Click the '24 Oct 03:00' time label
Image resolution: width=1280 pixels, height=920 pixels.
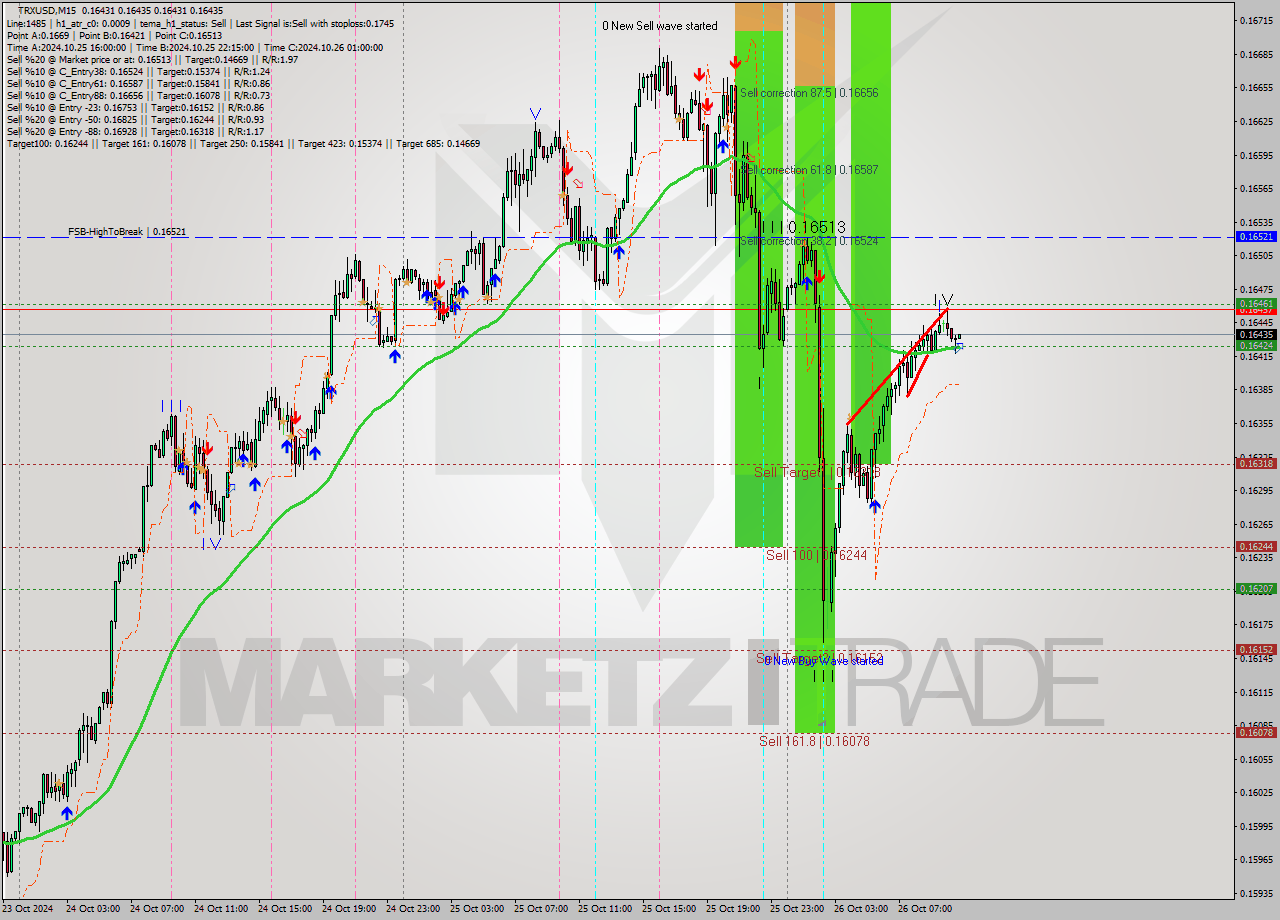point(93,909)
